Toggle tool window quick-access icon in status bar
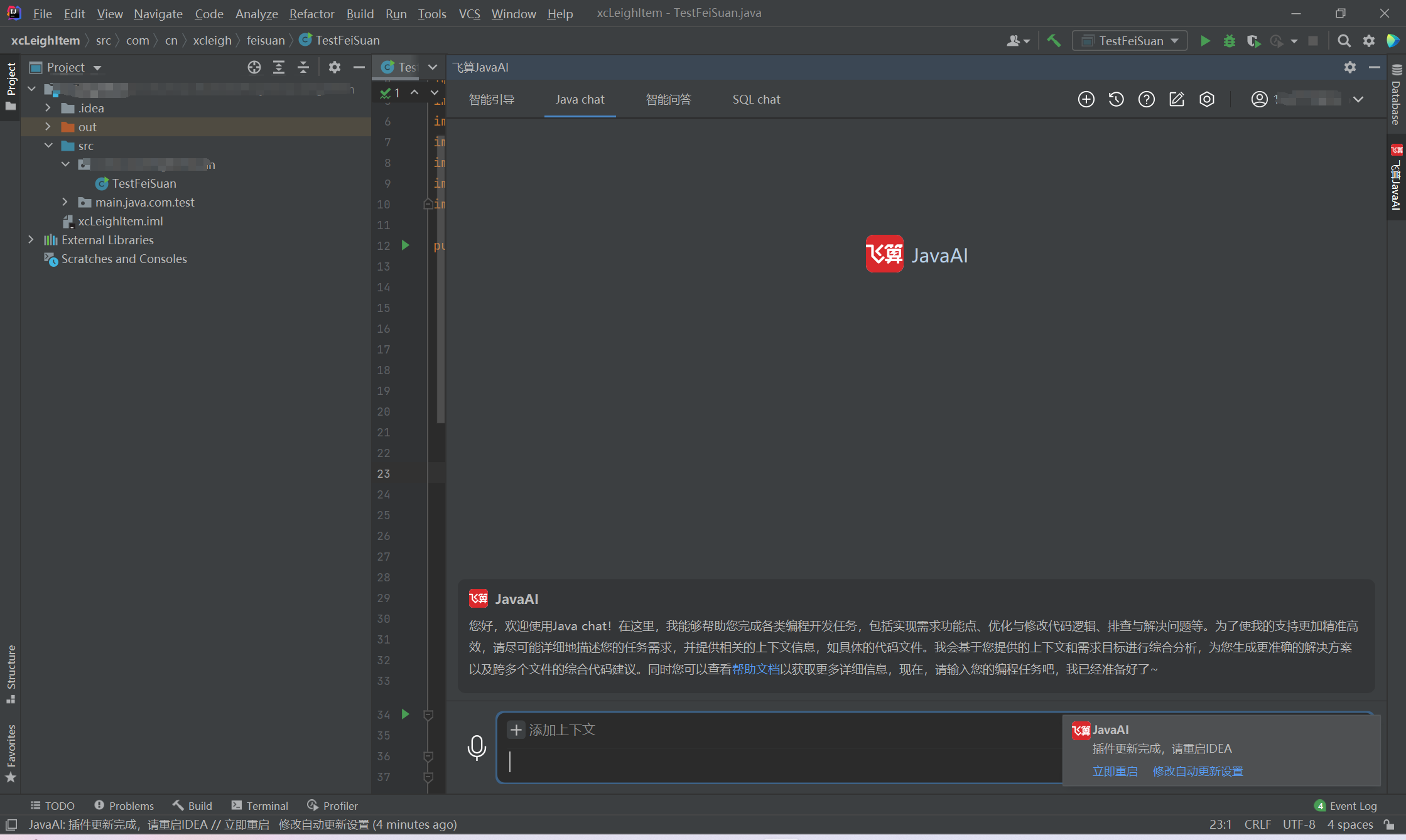 coord(11,824)
